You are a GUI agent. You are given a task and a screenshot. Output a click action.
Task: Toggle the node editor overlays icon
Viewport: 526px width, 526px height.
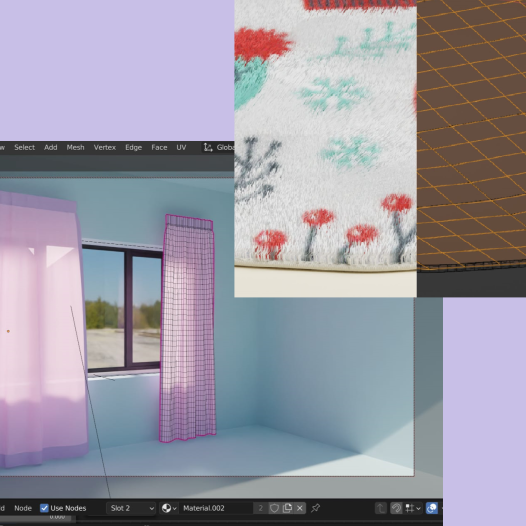432,508
